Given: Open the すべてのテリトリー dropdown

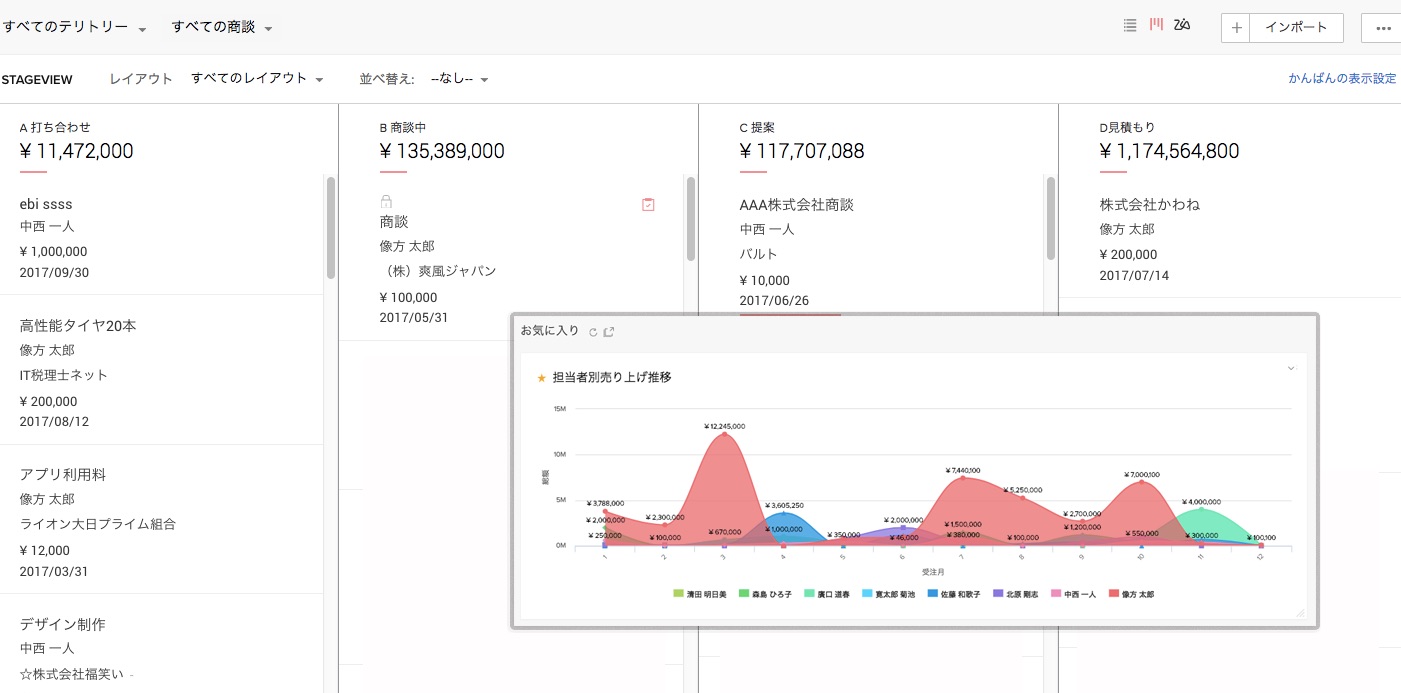Looking at the screenshot, I should pos(74,28).
